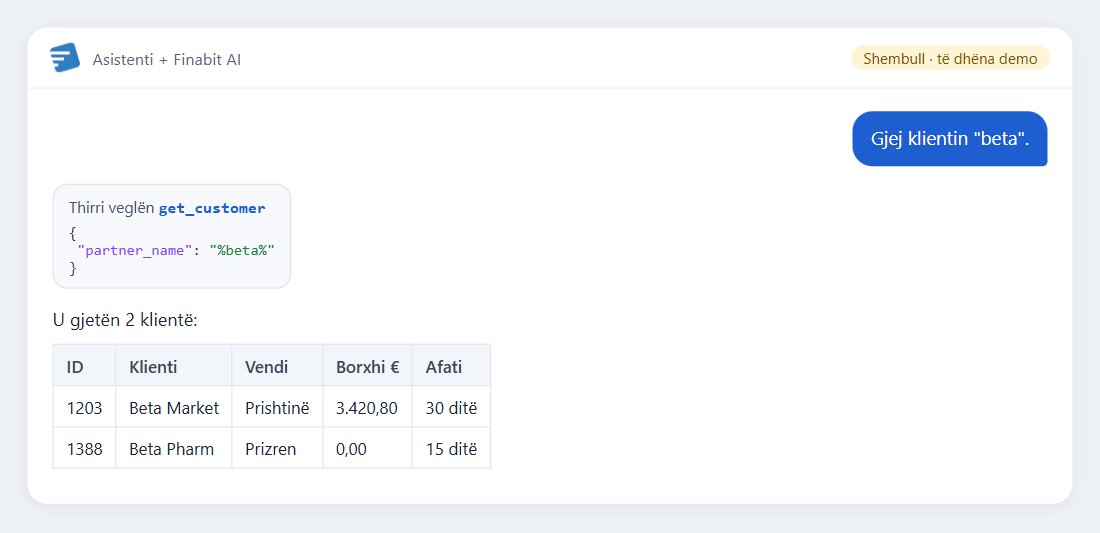Select the user message bubble 'Gjej klientin'
The height and width of the screenshot is (533, 1100).
(x=949, y=139)
